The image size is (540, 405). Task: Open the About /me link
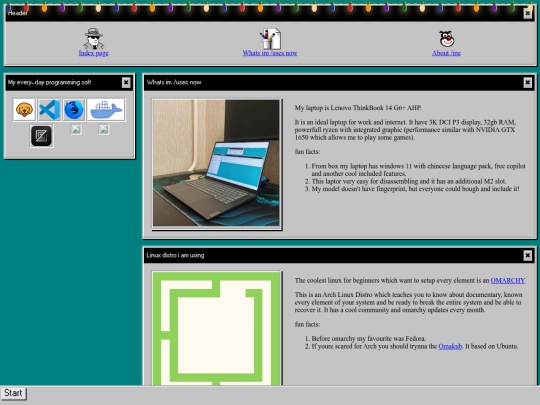446,53
